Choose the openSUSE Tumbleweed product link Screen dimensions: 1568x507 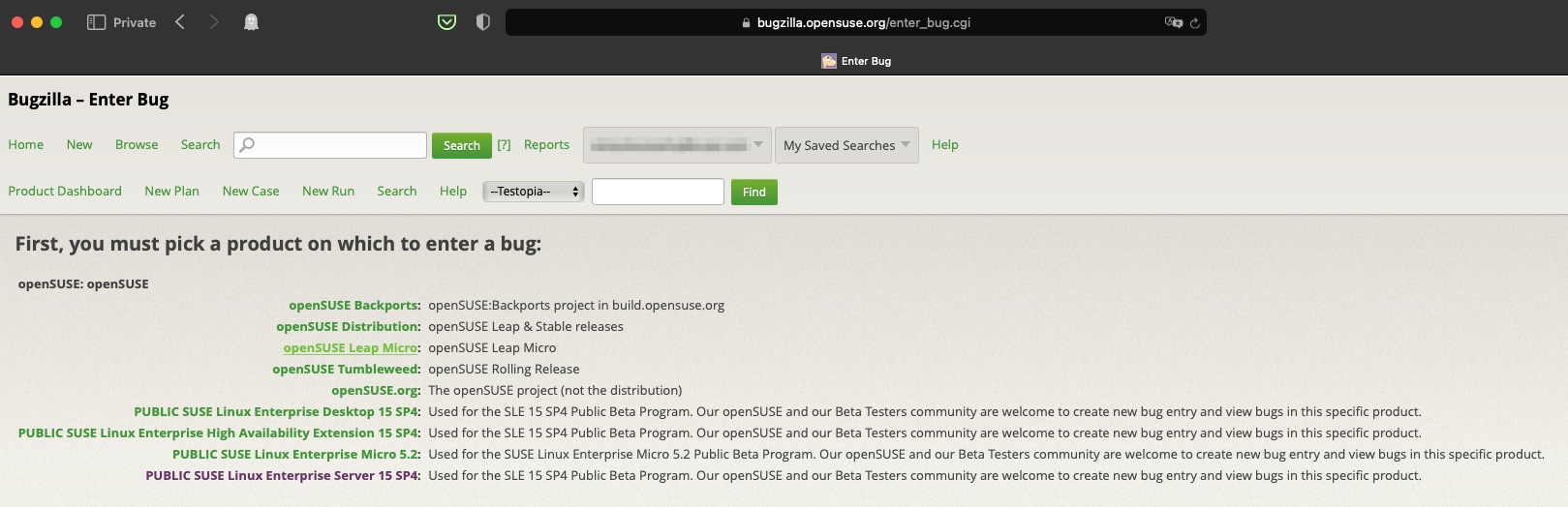click(x=346, y=369)
